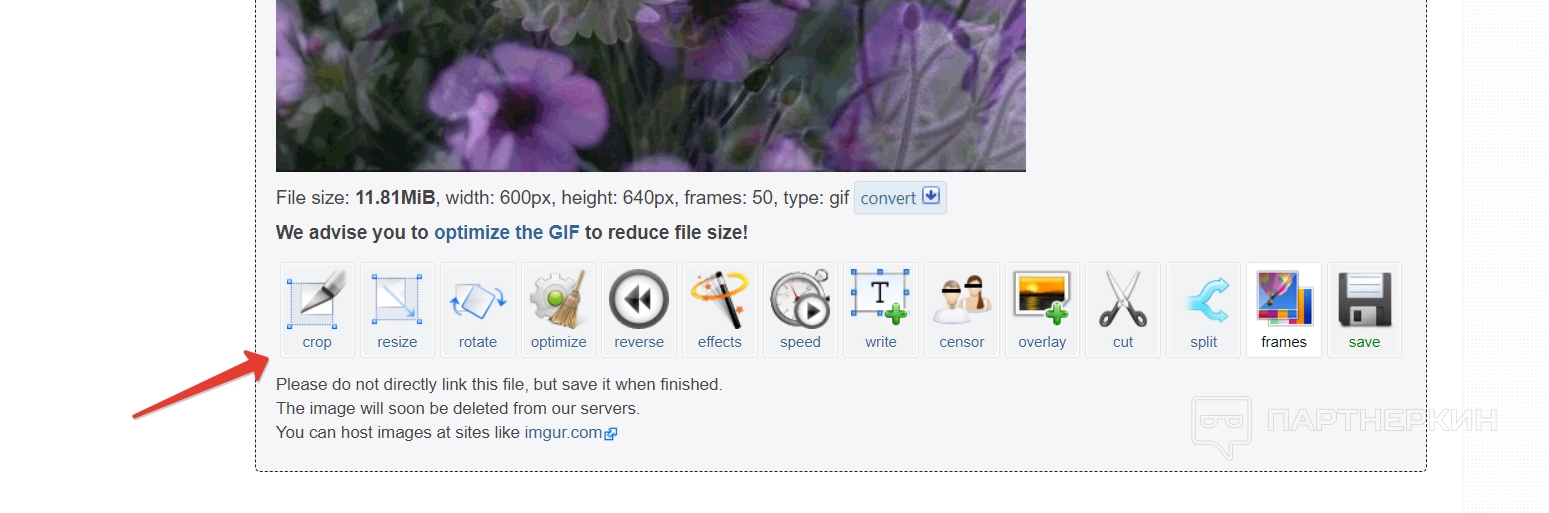Open the convert dropdown button

pyautogui.click(x=900, y=197)
